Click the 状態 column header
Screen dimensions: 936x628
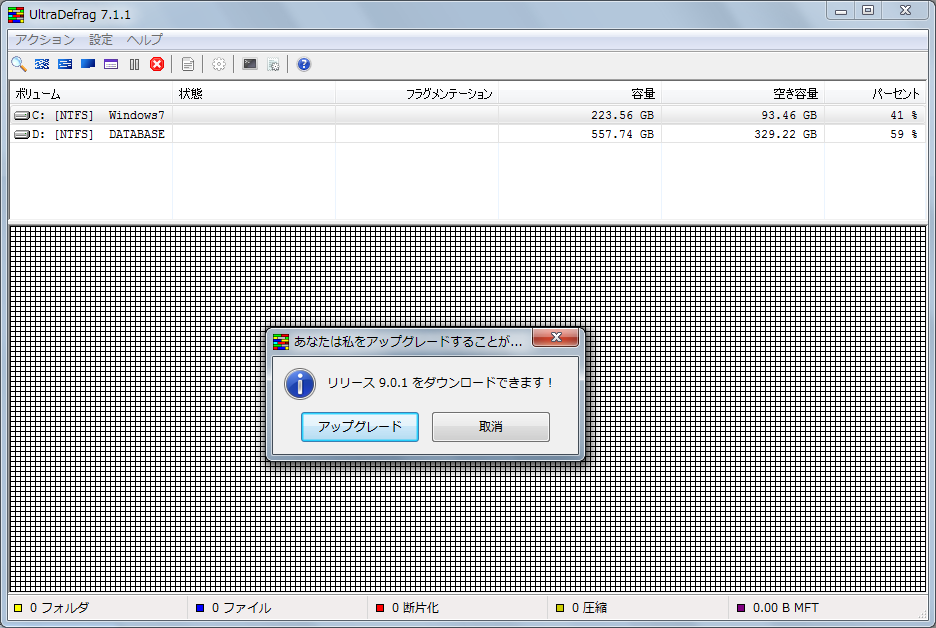click(254, 94)
